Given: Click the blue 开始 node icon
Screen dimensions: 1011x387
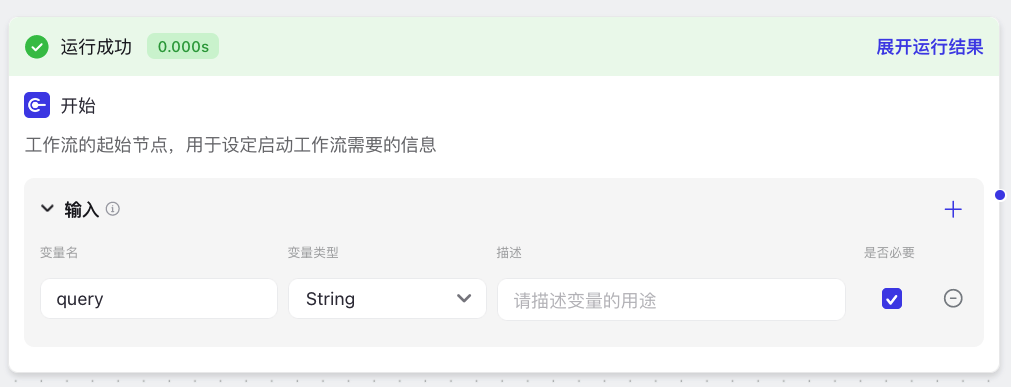Looking at the screenshot, I should click(x=37, y=105).
